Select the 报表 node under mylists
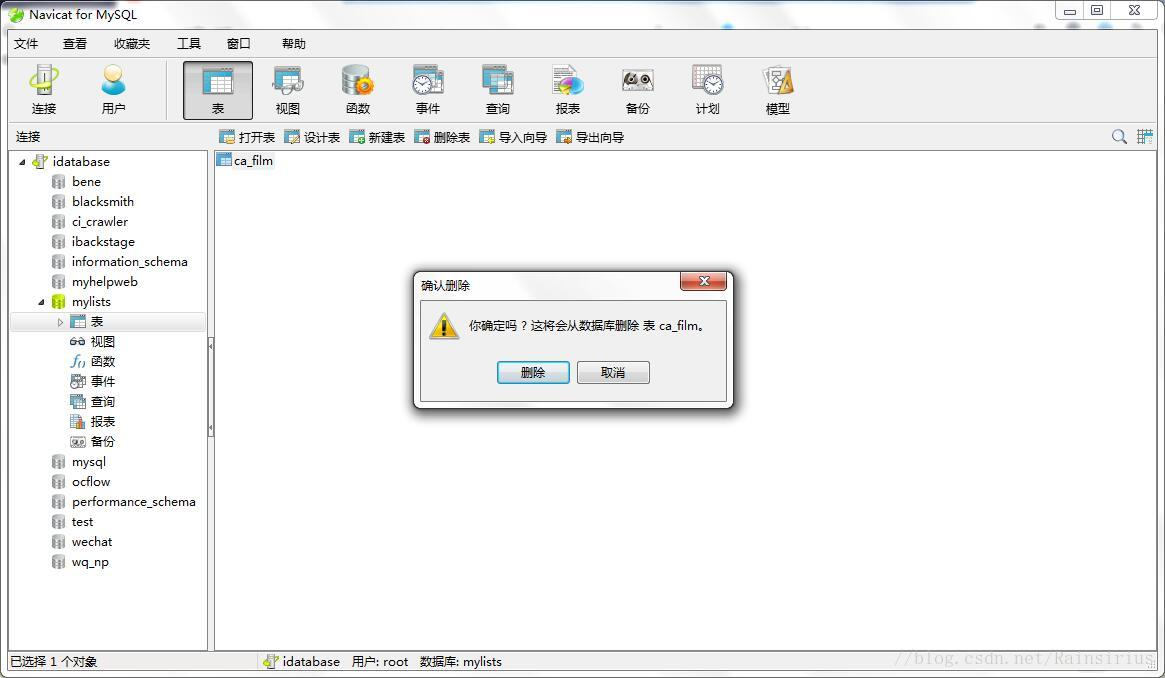1165x678 pixels. (x=102, y=422)
